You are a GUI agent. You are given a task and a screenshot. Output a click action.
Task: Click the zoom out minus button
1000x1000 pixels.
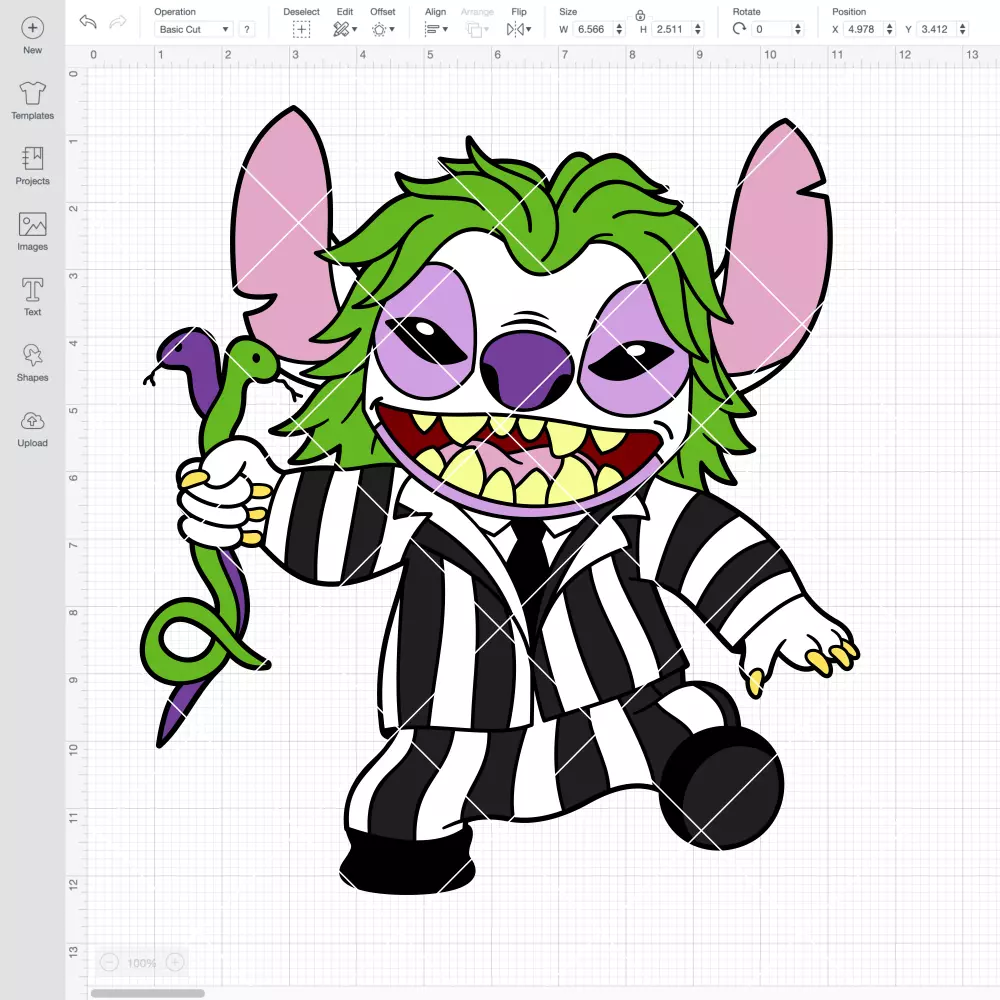[x=109, y=962]
